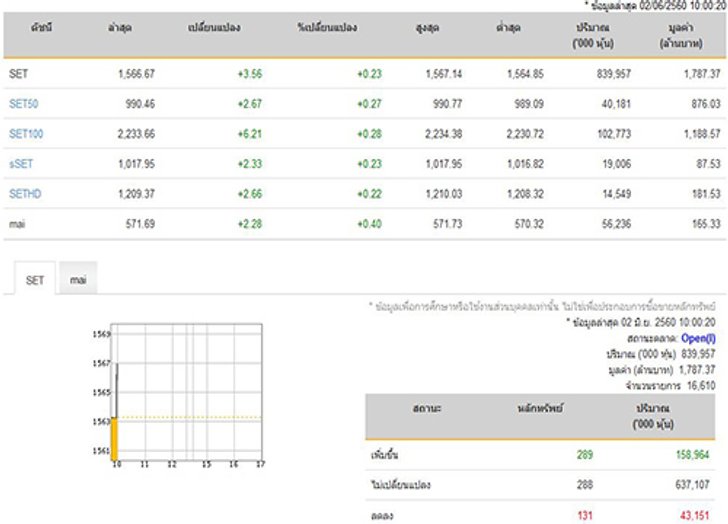This screenshot has height=524, width=728.
Task: Select SET100 last value 2,233.66
Action: tap(136, 134)
